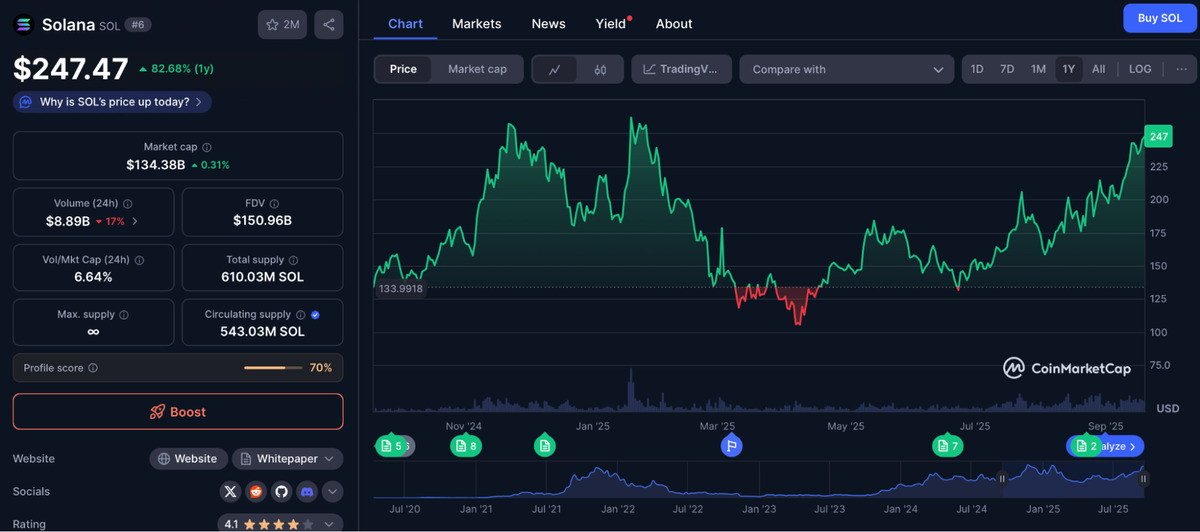Open the Solana logo icon

coord(24,24)
